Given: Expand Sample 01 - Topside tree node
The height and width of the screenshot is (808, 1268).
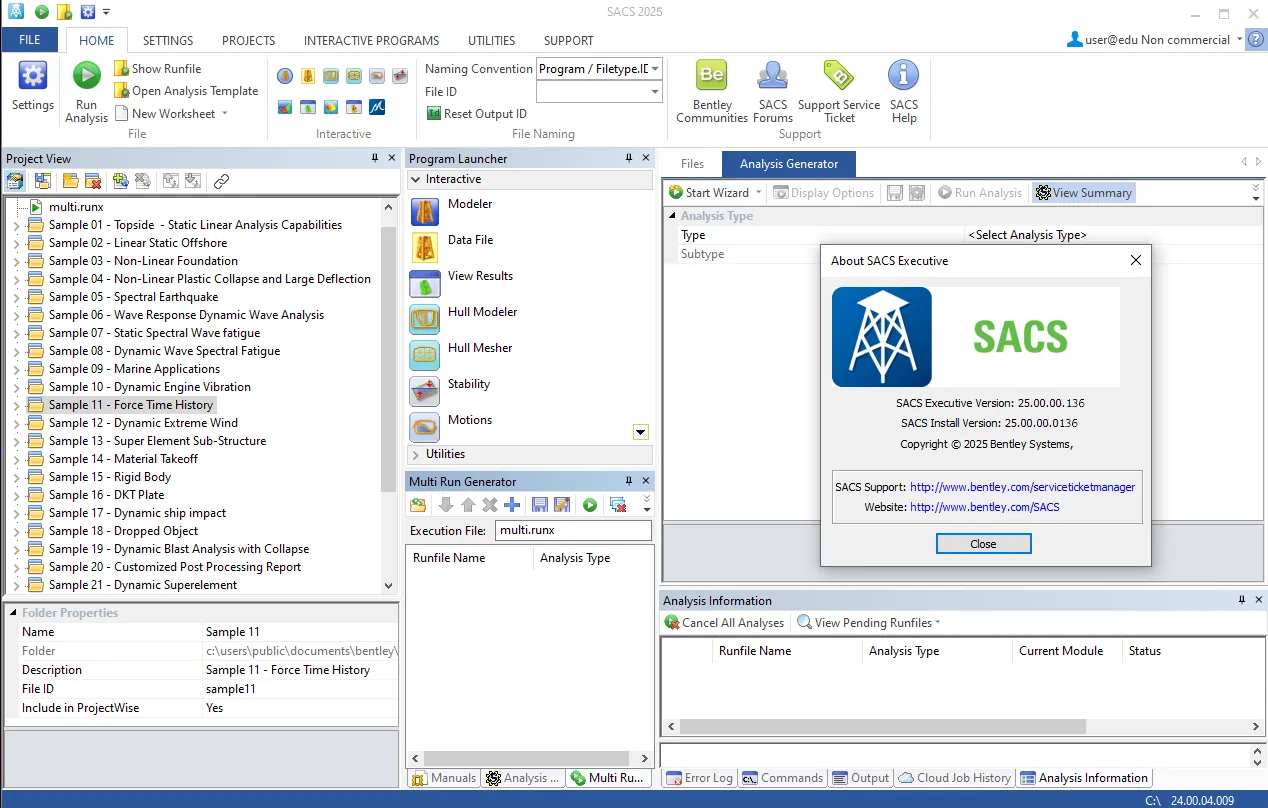Looking at the screenshot, I should tap(16, 225).
